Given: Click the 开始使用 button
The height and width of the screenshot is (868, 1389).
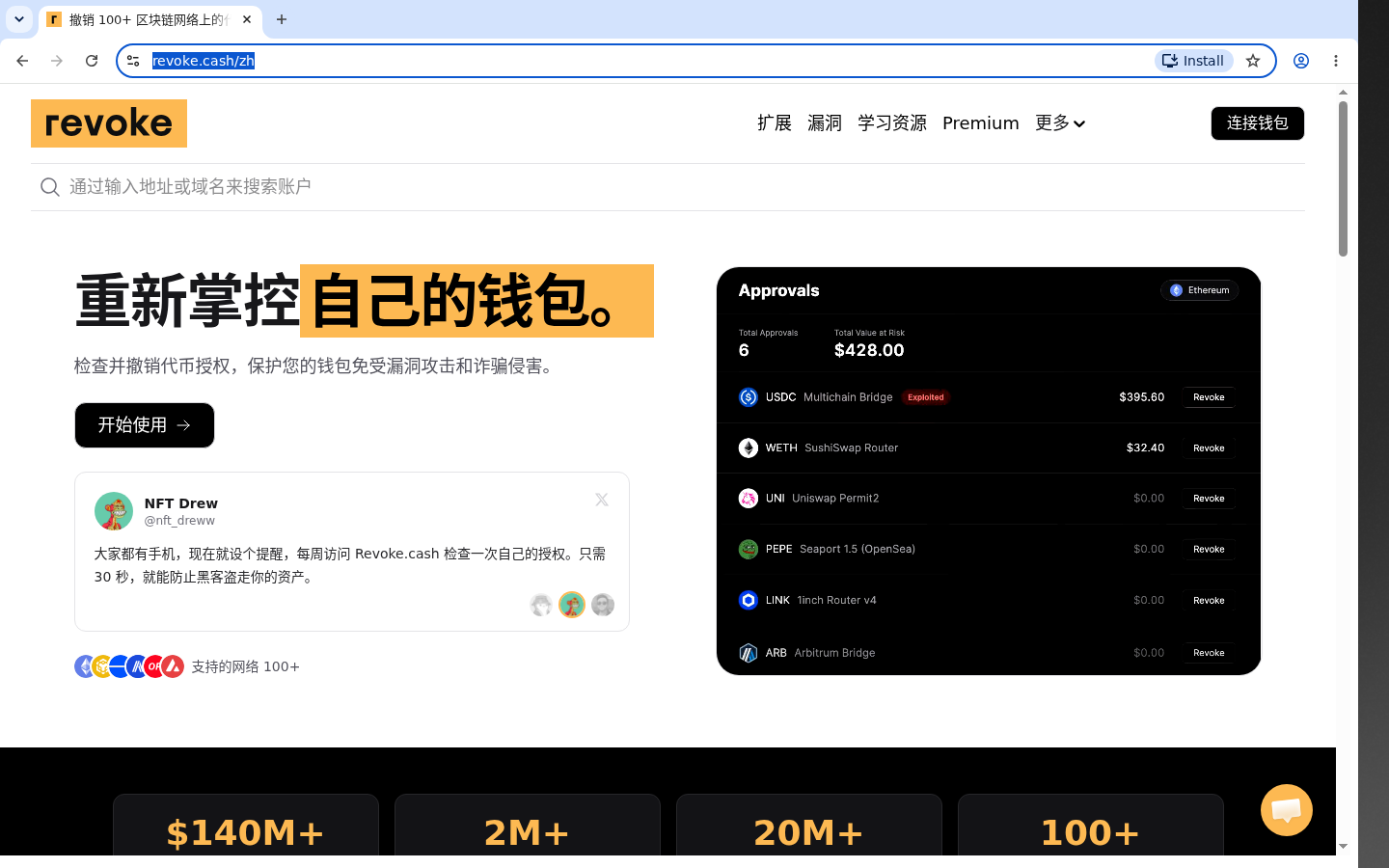Looking at the screenshot, I should [145, 425].
